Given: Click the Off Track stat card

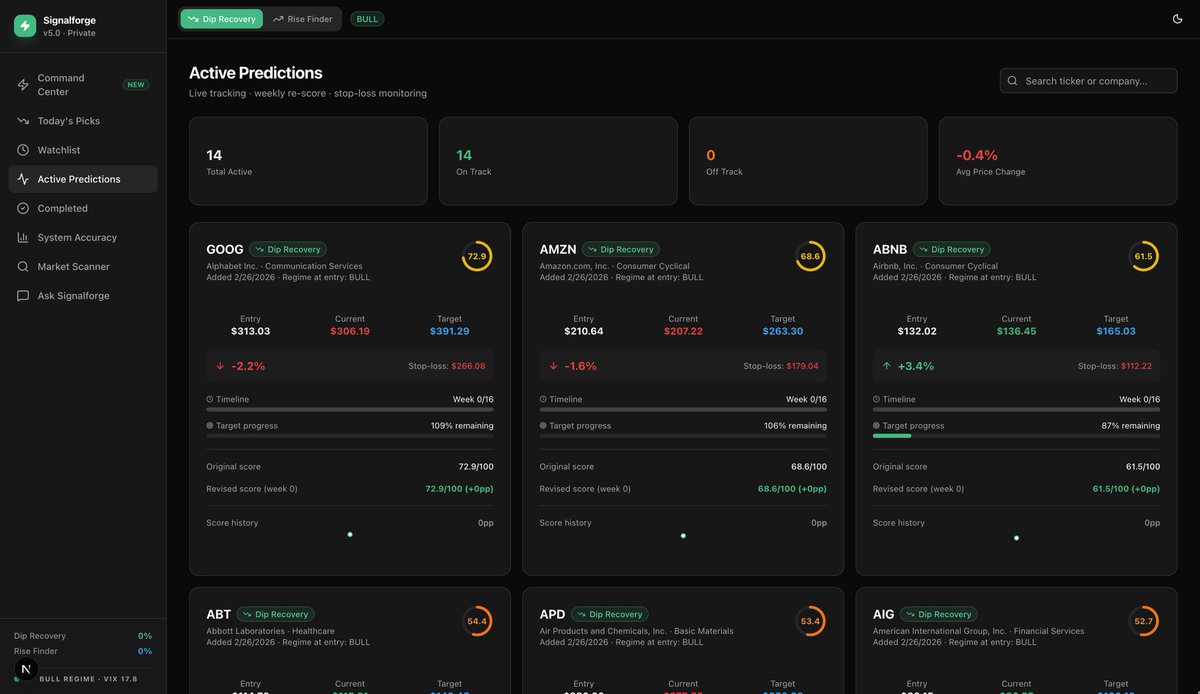Looking at the screenshot, I should point(808,161).
